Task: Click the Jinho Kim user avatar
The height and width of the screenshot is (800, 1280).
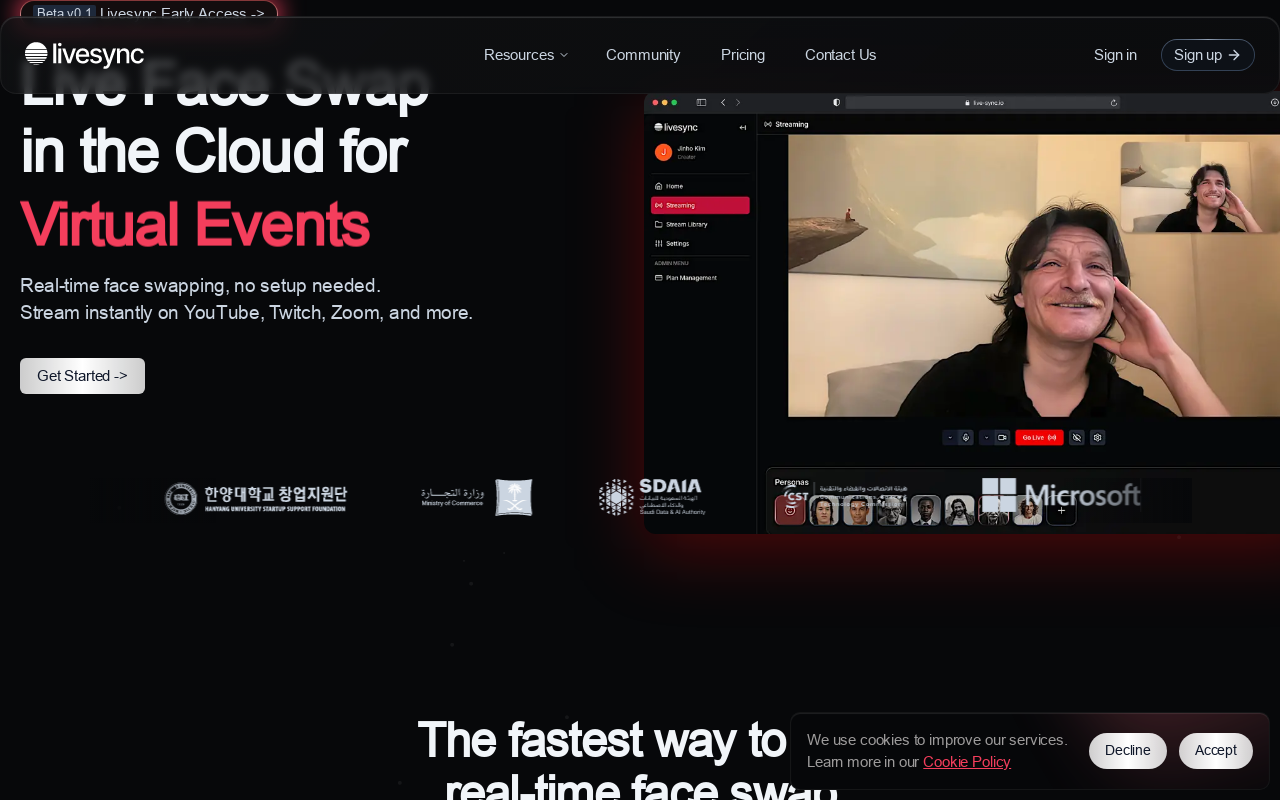Action: coord(663,152)
